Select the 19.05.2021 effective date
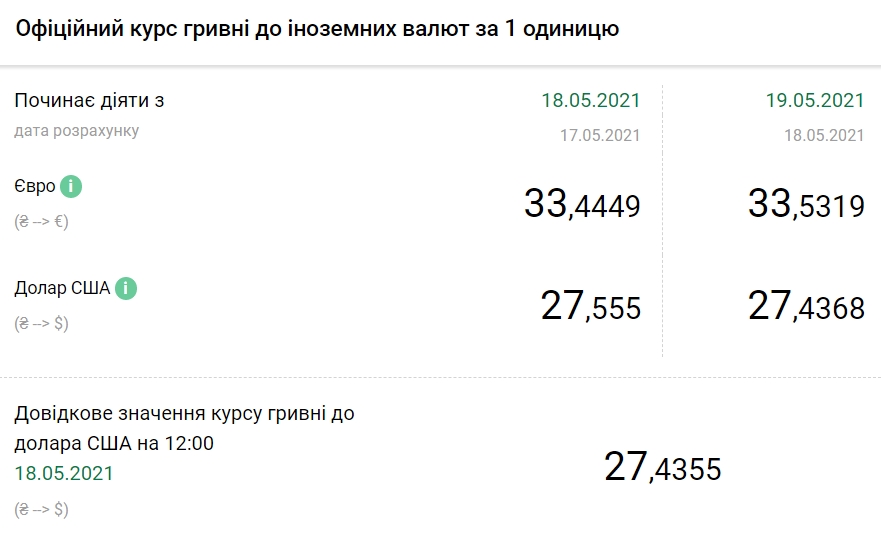The height and width of the screenshot is (535, 881). click(x=814, y=100)
